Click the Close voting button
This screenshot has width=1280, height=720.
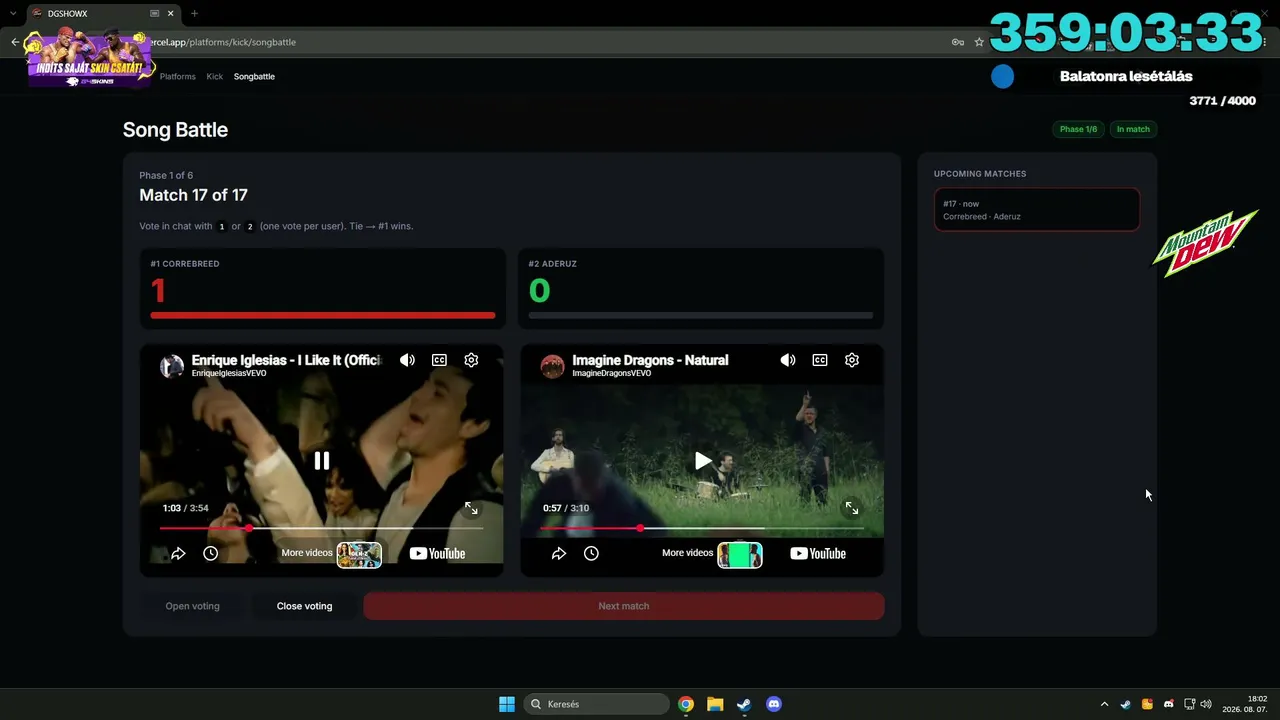click(304, 606)
